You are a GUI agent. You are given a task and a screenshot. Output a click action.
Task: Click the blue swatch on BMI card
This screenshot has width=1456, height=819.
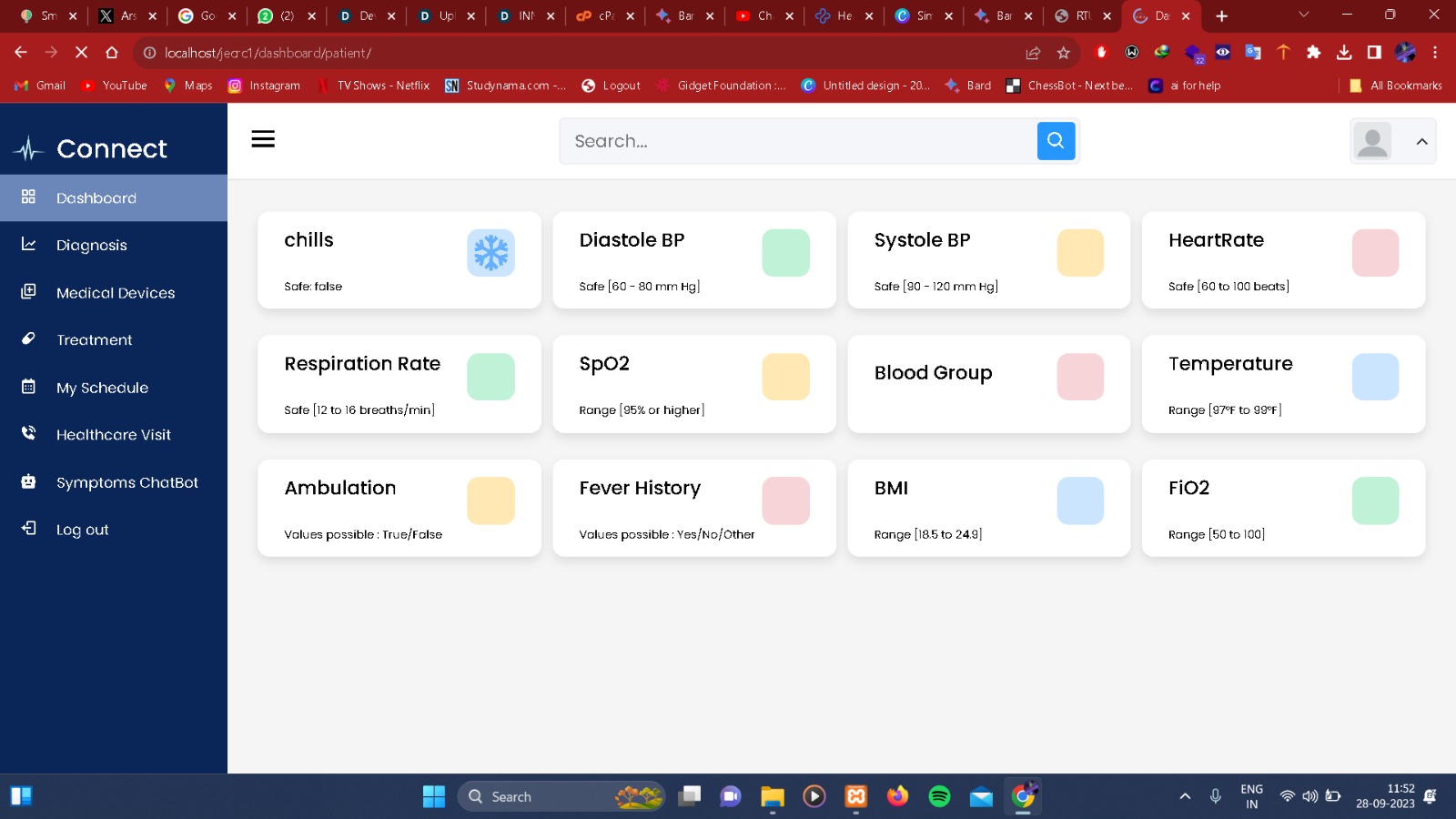tap(1080, 500)
